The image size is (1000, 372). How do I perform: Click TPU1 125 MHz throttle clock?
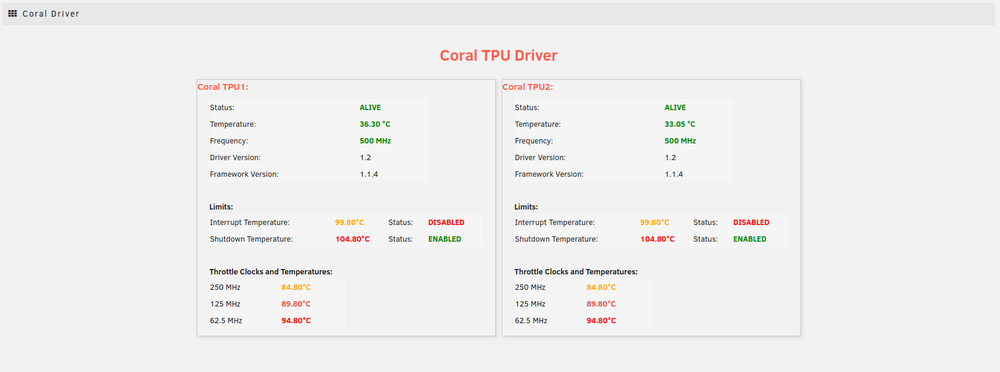(225, 304)
